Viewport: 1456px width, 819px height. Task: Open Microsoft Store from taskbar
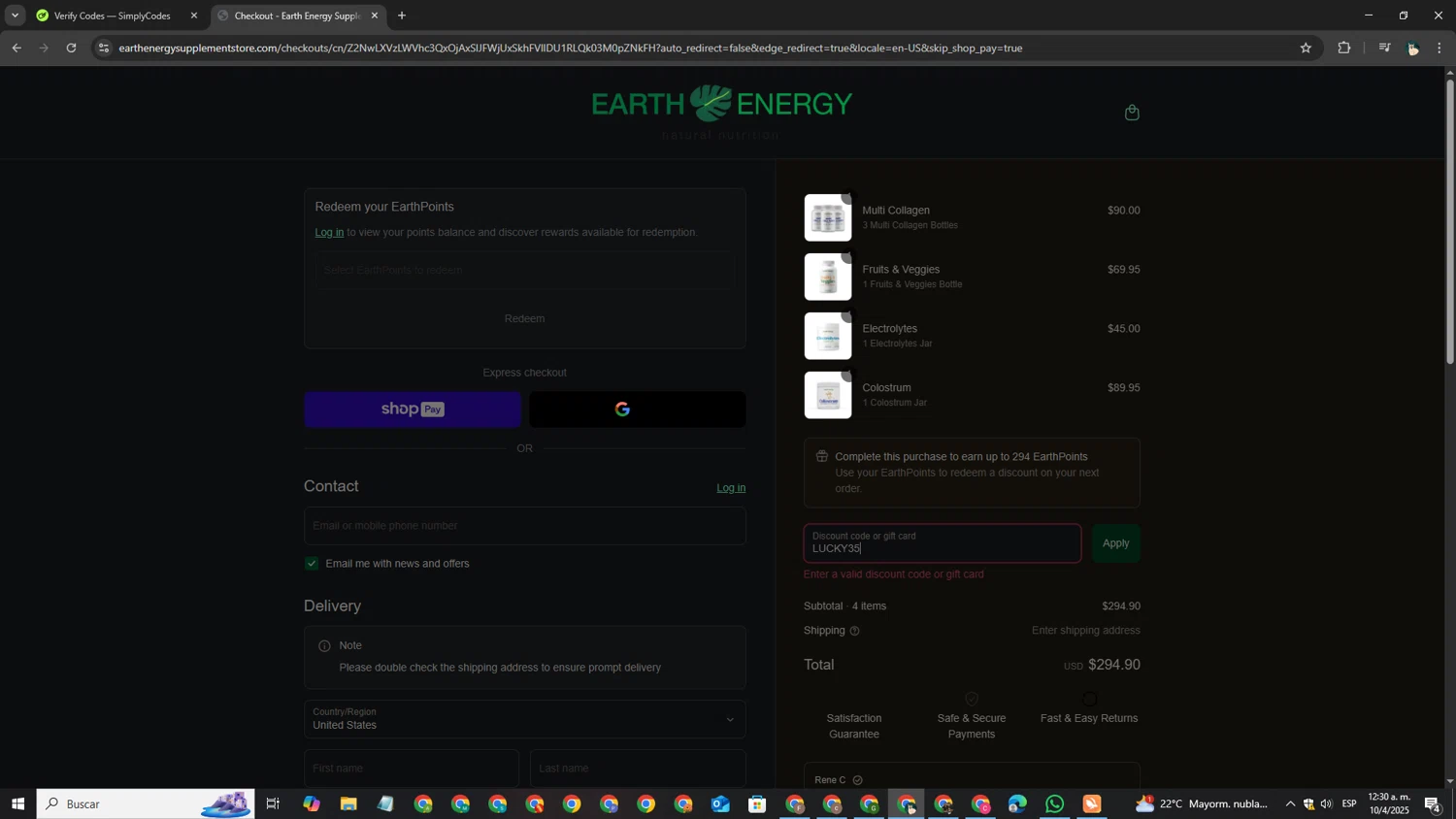click(x=757, y=803)
